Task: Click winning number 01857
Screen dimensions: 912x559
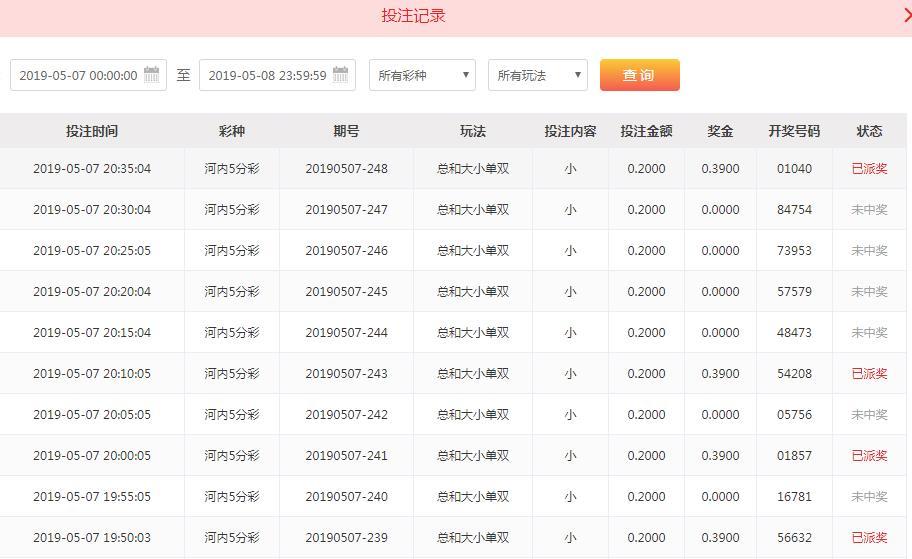Action: point(794,456)
